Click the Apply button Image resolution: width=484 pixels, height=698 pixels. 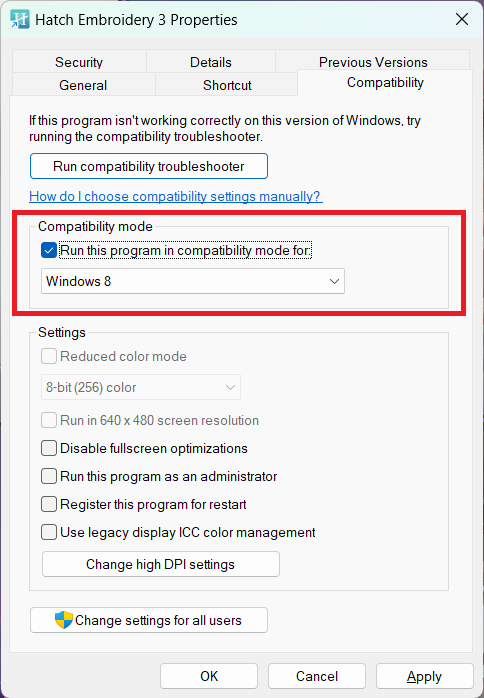[424, 676]
